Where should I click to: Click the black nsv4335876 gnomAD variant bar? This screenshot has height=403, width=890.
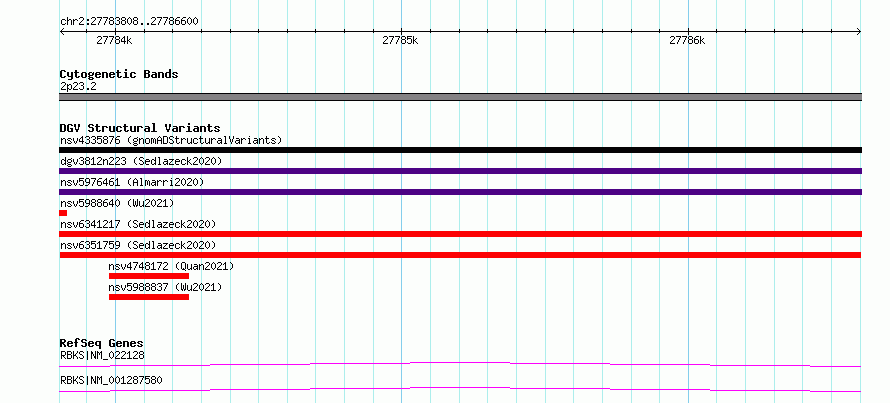460,150
